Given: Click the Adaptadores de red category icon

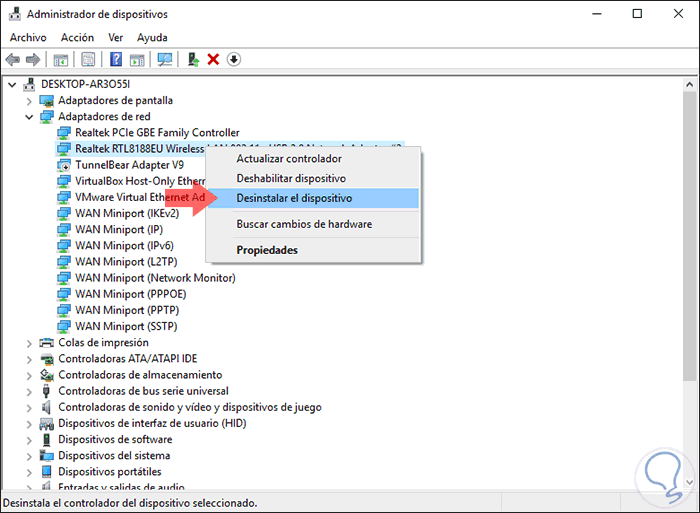Looking at the screenshot, I should tap(46, 117).
